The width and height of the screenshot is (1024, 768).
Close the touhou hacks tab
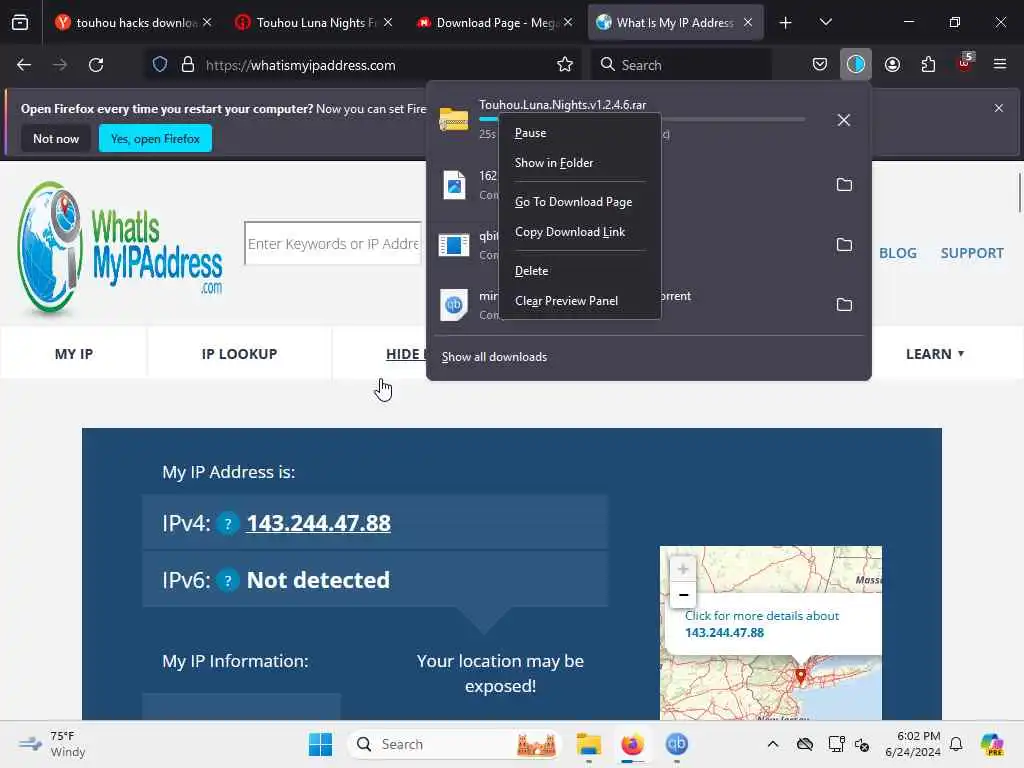coord(207,22)
